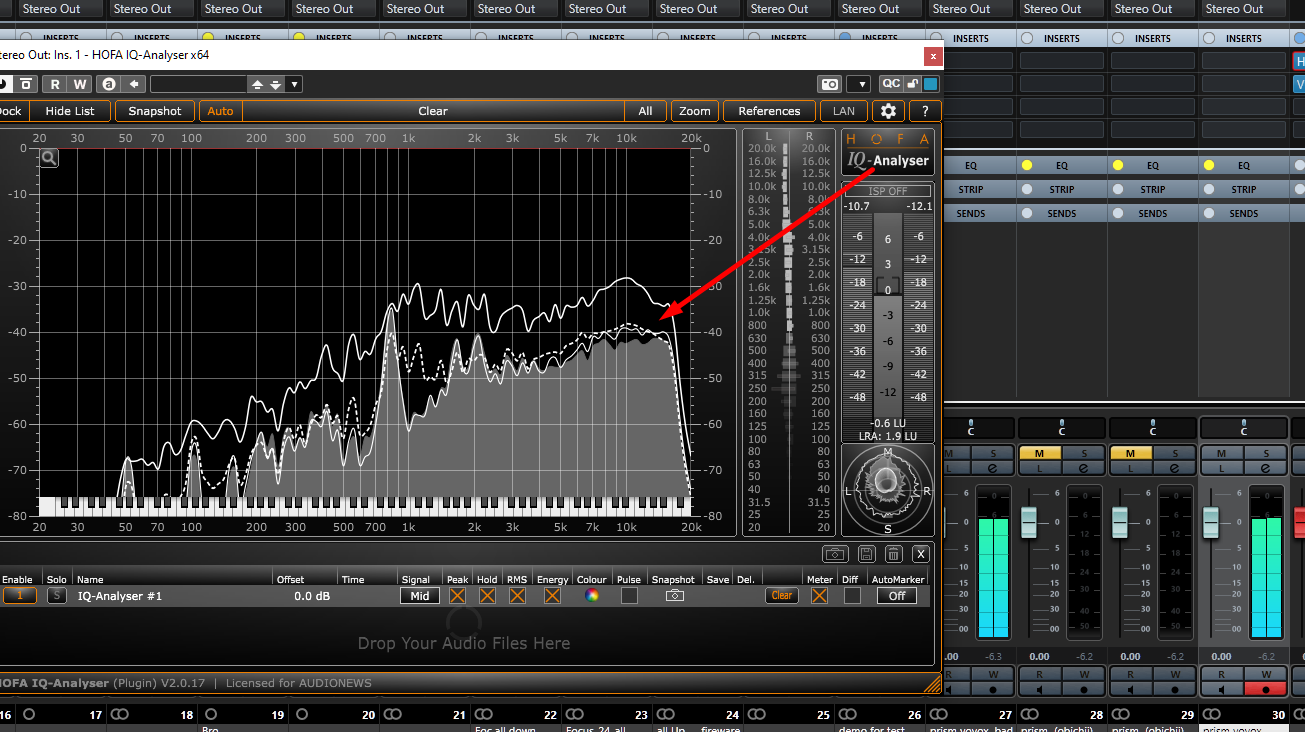
Task: Click channel 30 pan control
Action: coord(1244,428)
